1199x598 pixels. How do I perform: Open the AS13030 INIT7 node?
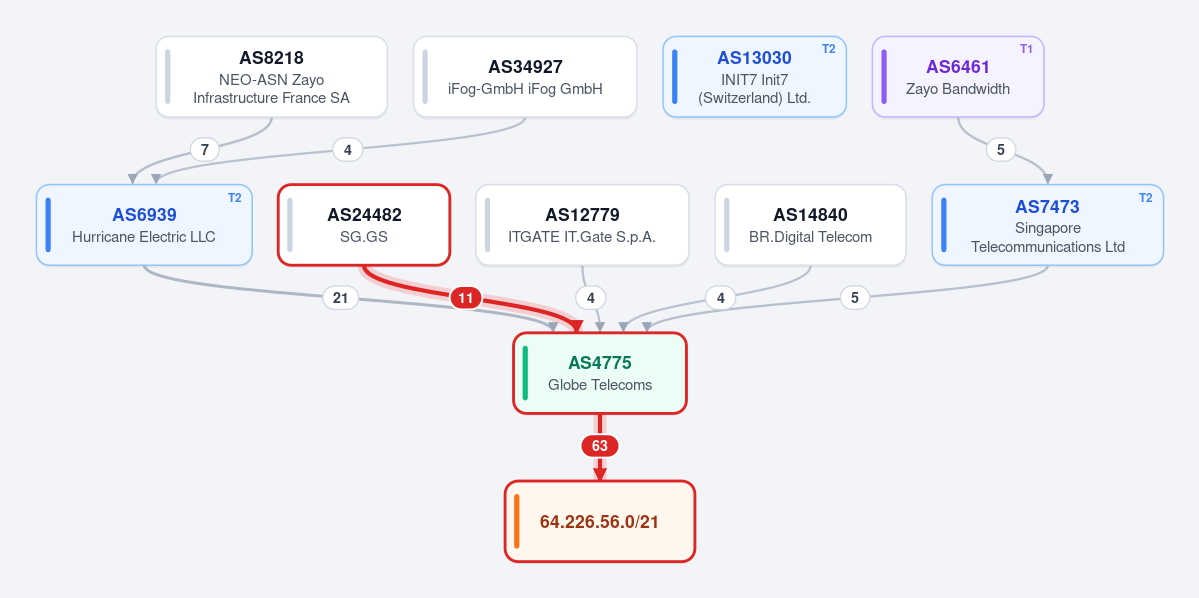(x=755, y=76)
